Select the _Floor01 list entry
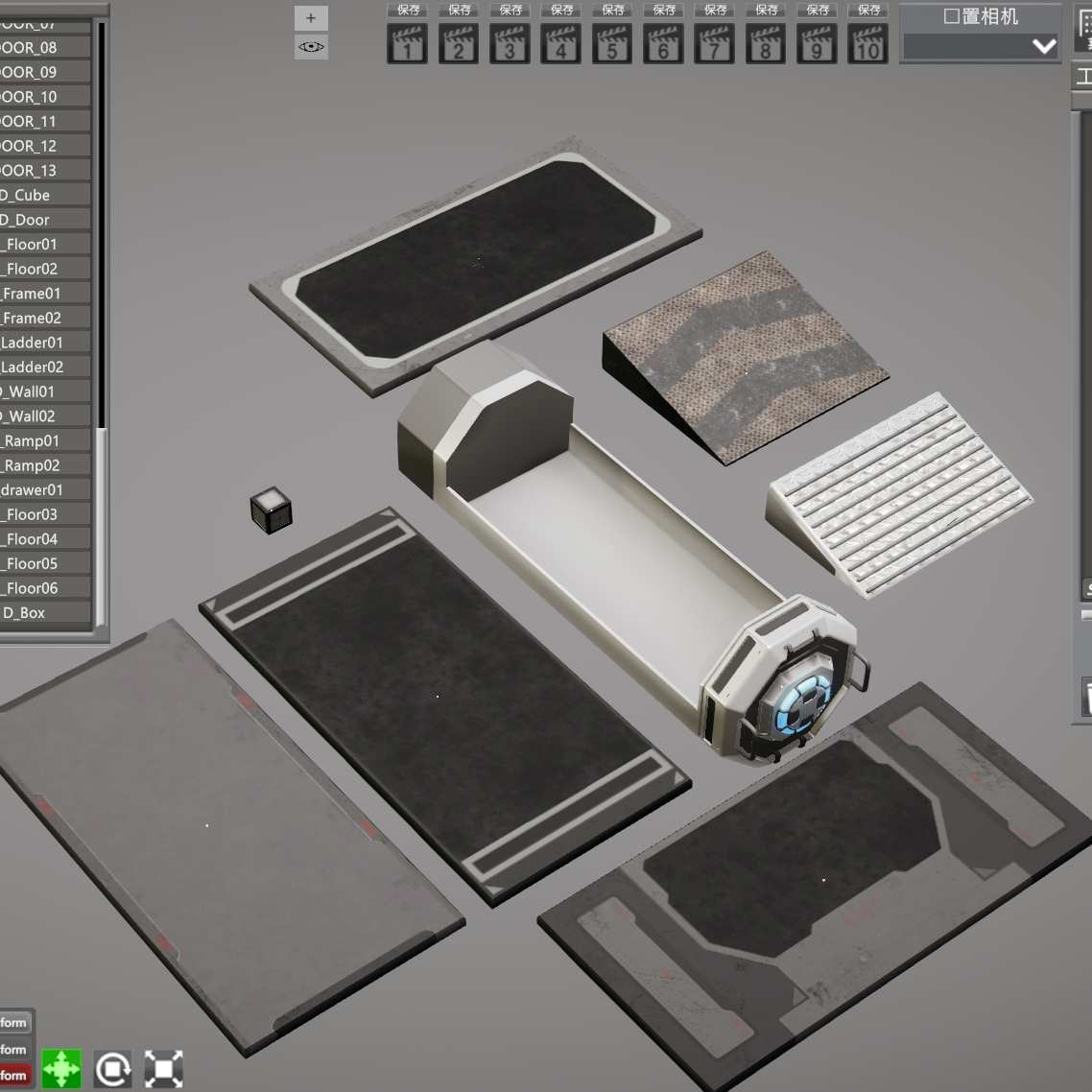1092x1092 pixels. [x=45, y=245]
